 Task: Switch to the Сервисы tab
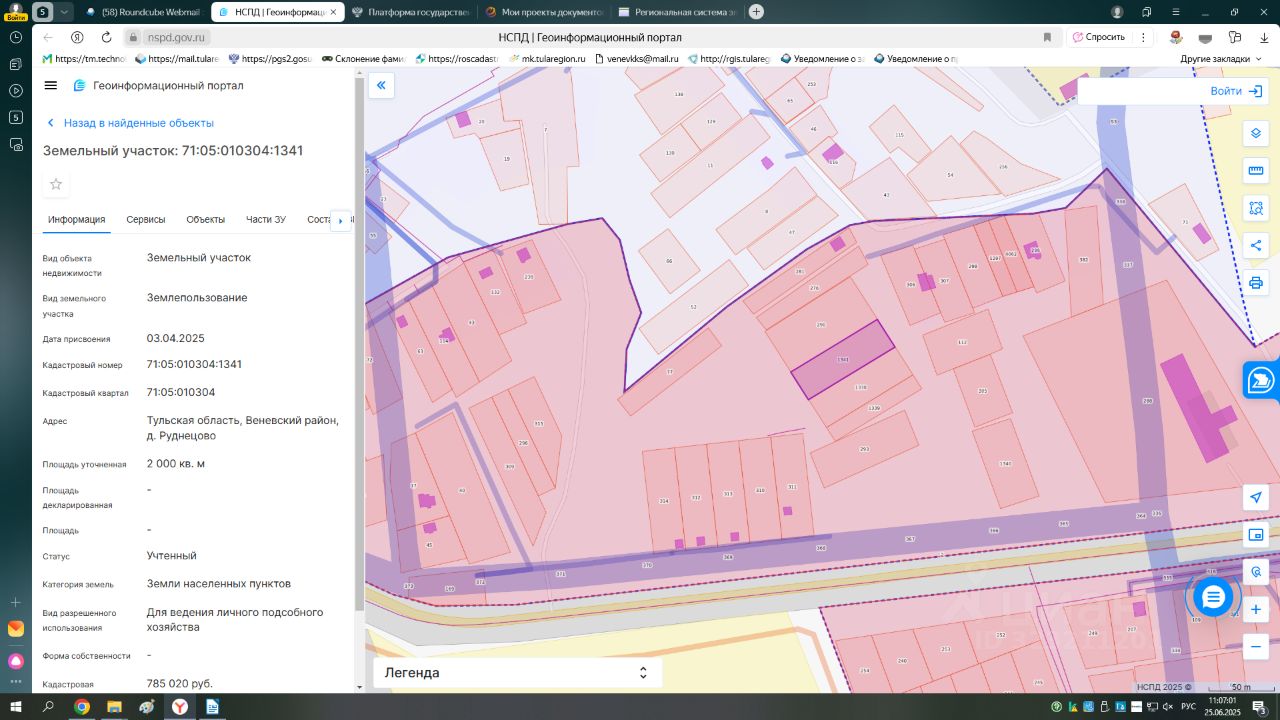[146, 220]
